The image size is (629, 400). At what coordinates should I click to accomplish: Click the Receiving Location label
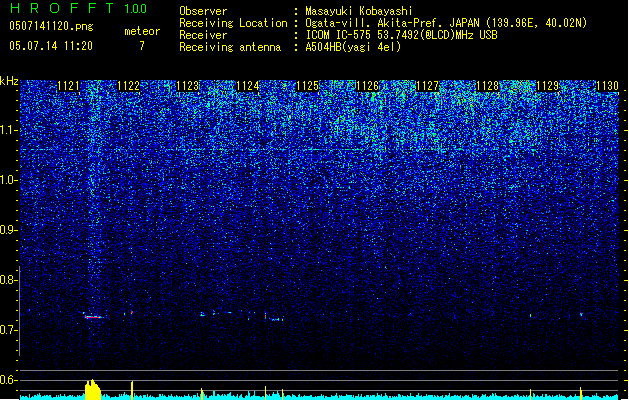coord(233,23)
